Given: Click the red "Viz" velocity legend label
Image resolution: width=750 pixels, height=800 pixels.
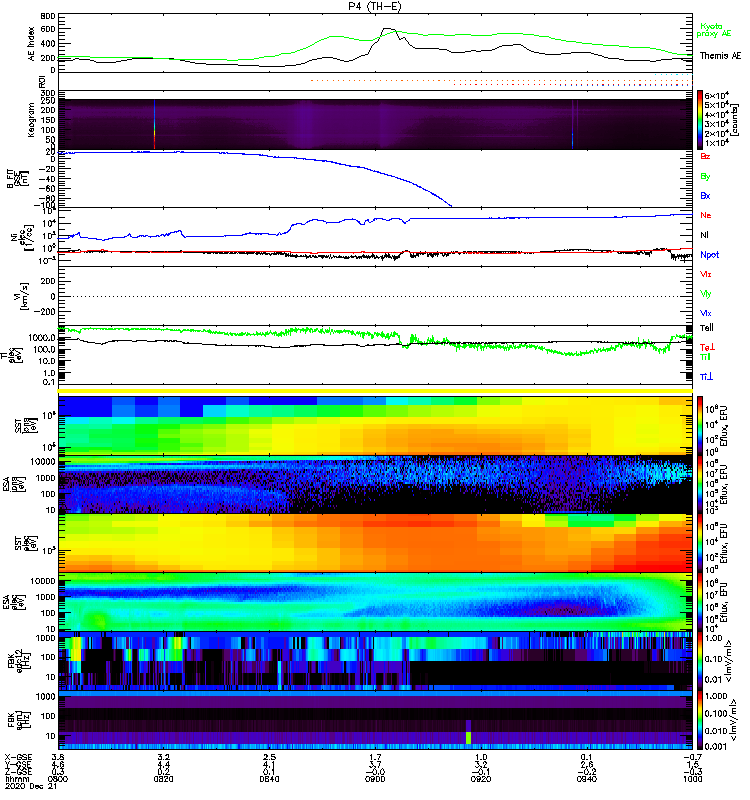Looking at the screenshot, I should (x=706, y=274).
